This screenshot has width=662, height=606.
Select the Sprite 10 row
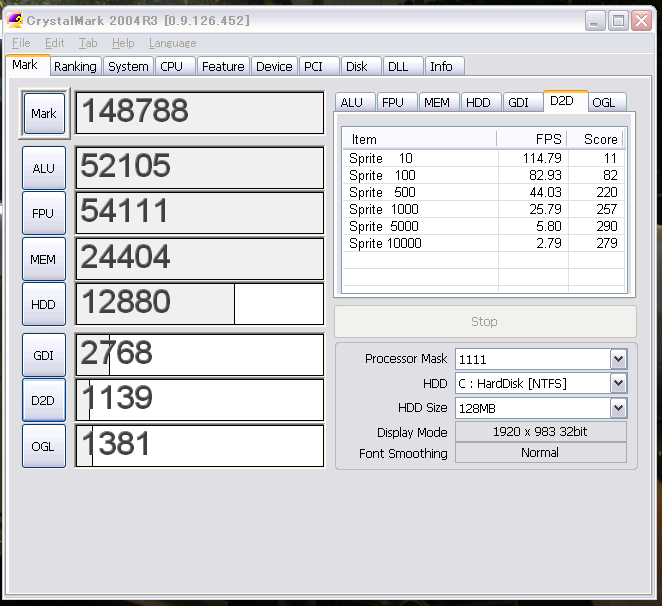[x=484, y=158]
